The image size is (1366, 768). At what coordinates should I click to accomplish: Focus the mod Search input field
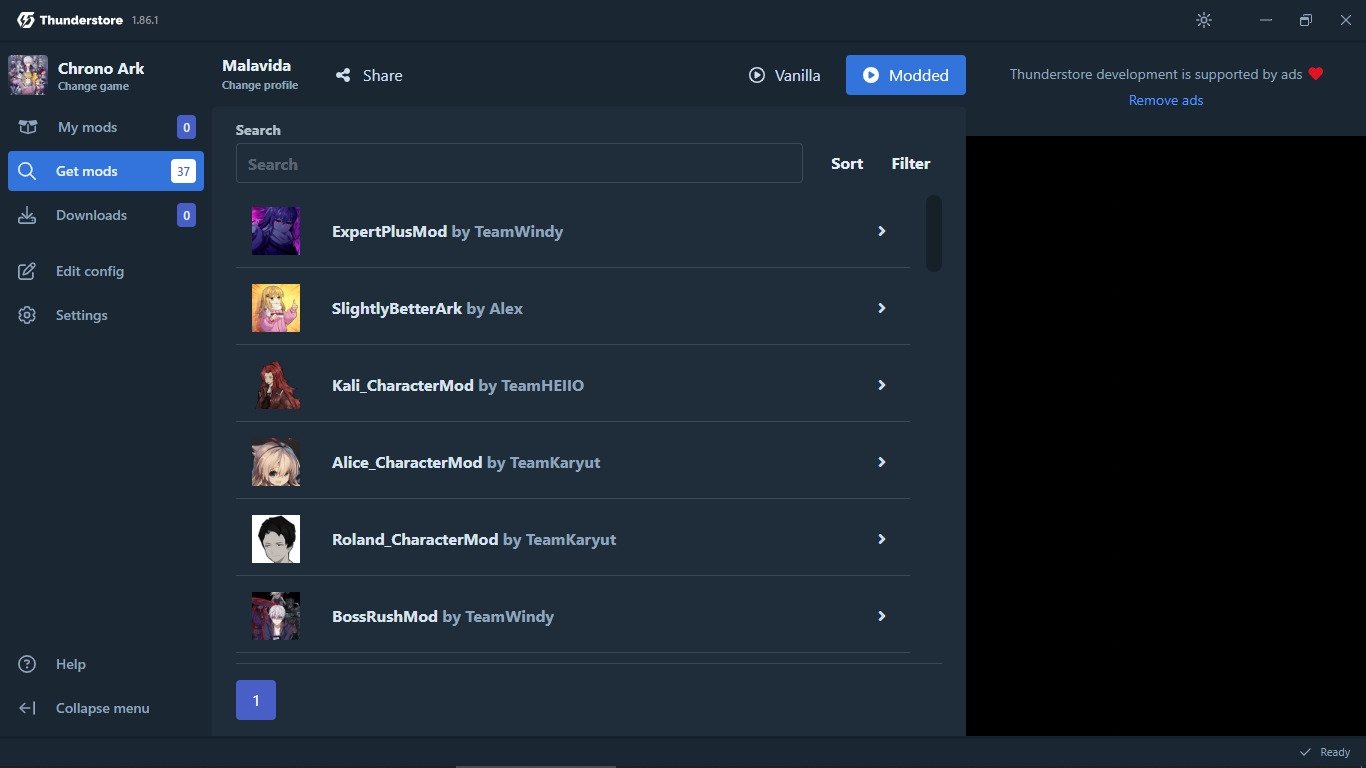point(519,163)
